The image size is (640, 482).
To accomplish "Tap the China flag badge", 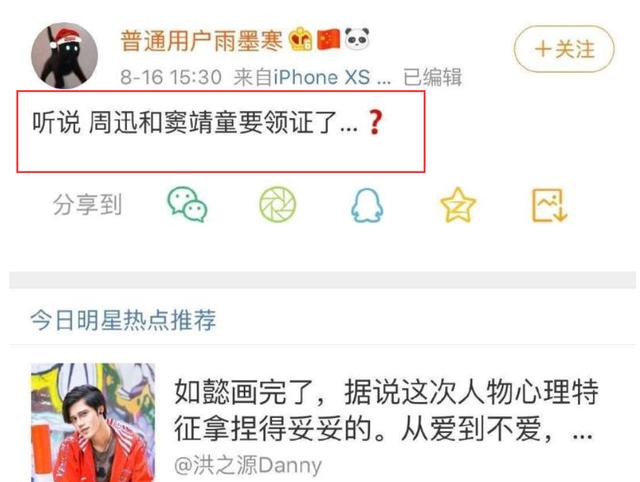I will [x=329, y=39].
